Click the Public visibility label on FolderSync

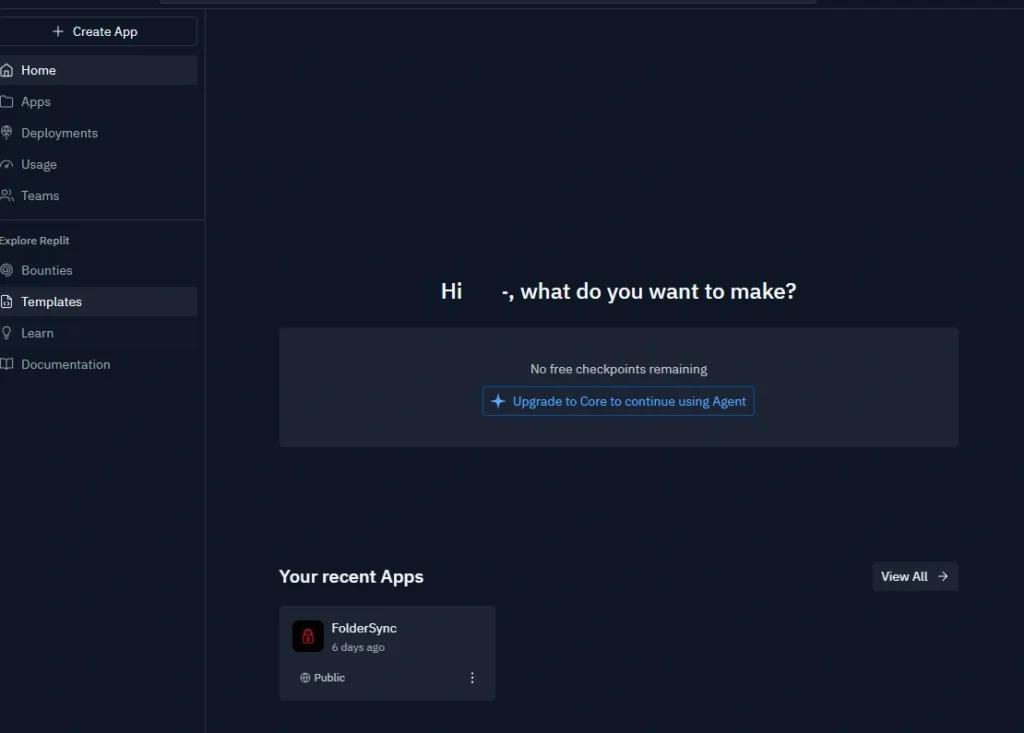tap(329, 677)
